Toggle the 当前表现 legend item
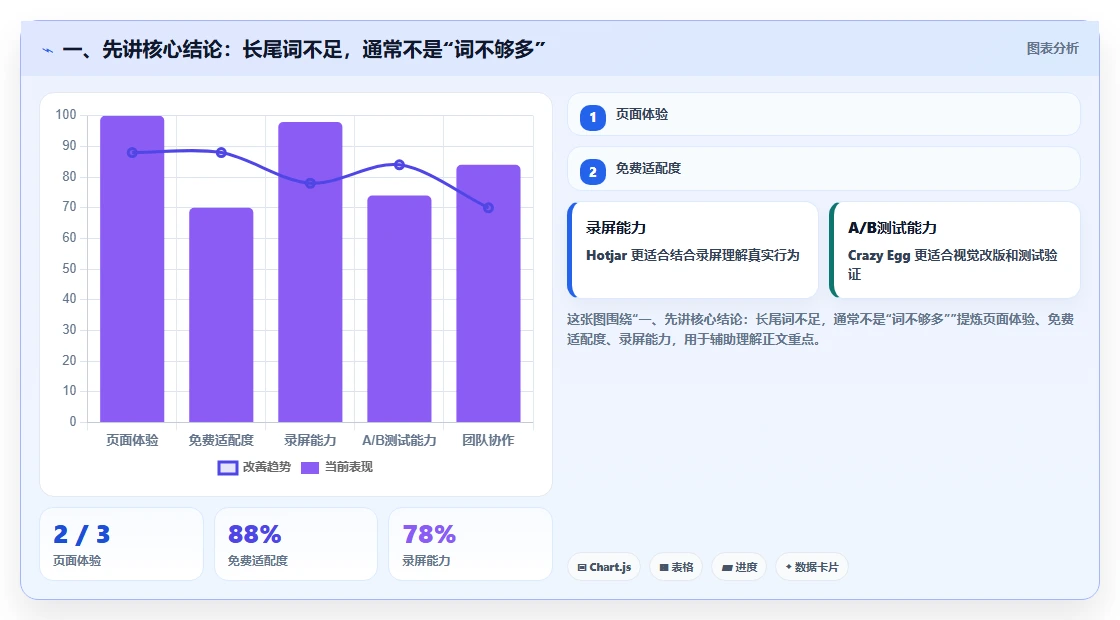The width and height of the screenshot is (1120, 620). [337, 467]
